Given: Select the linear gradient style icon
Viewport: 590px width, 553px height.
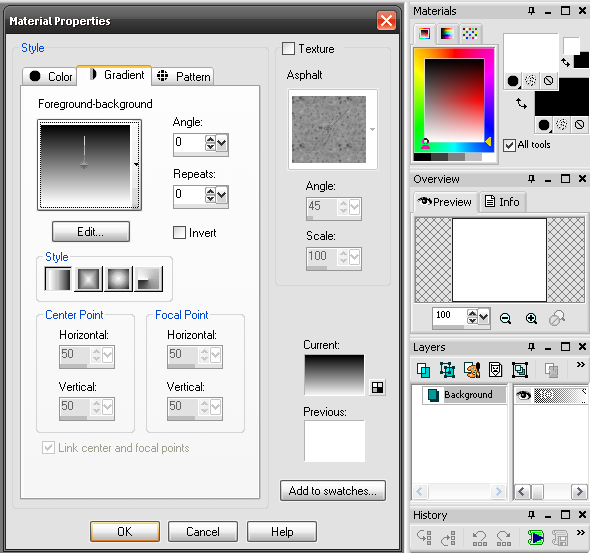Looking at the screenshot, I should coord(58,279).
